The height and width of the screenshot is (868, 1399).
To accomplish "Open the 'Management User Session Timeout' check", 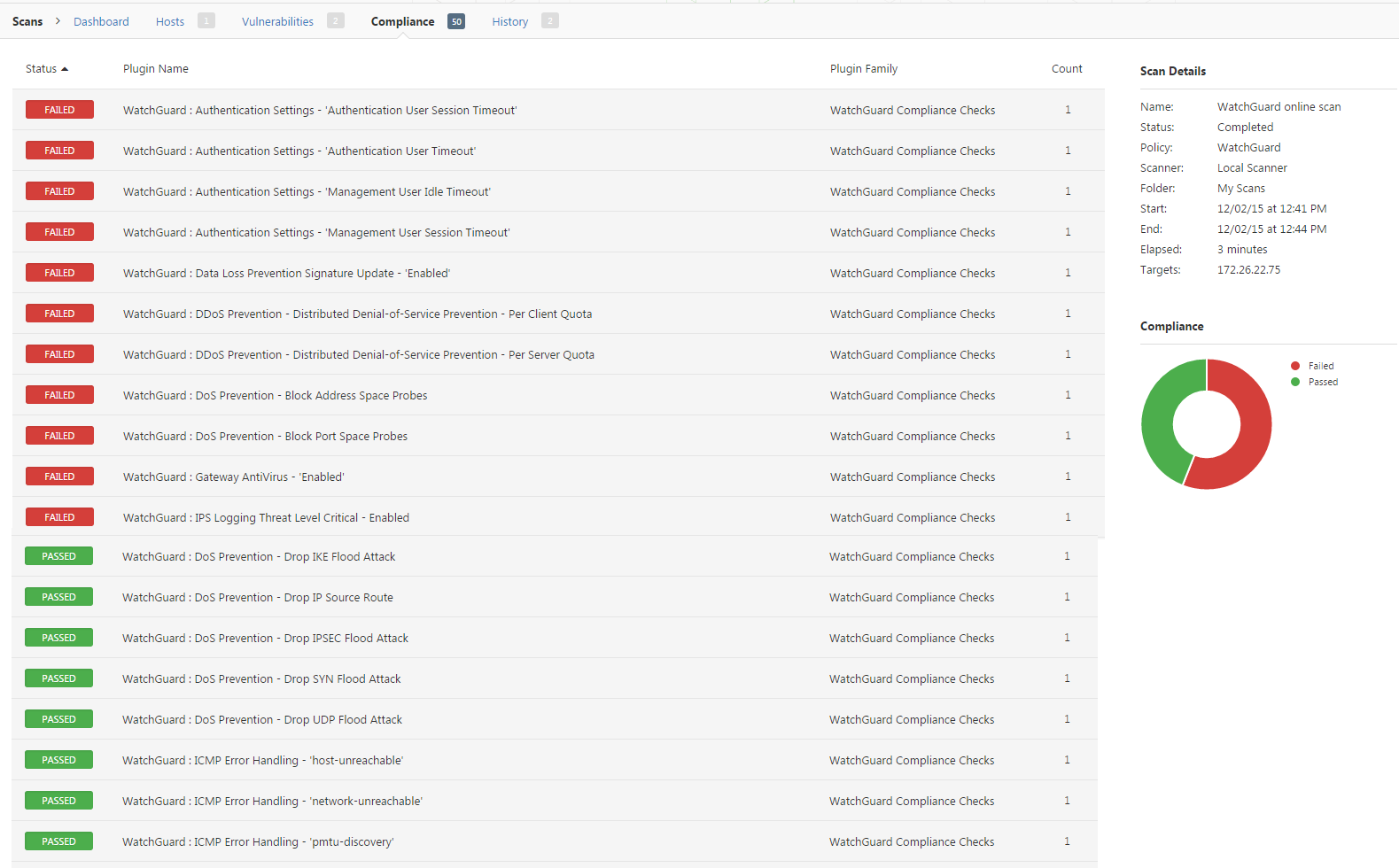I will pyautogui.click(x=316, y=232).
